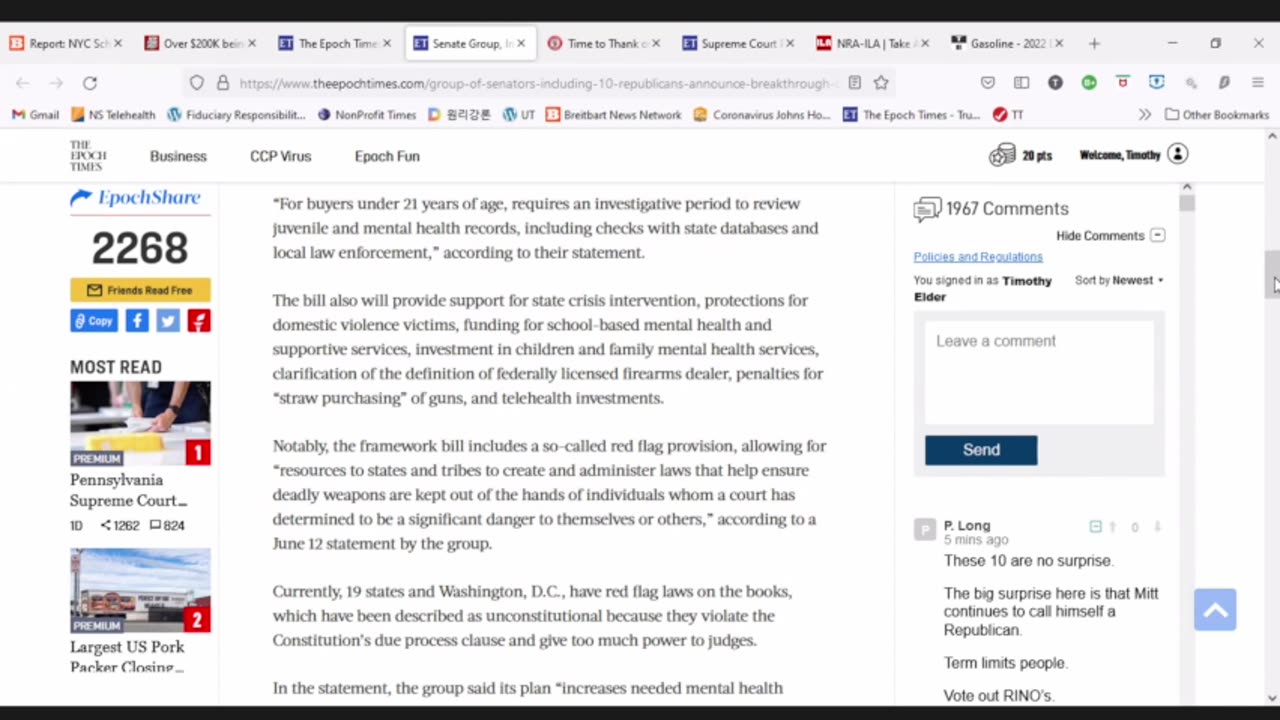
Task: Click the site padlock icon
Action: coord(222,83)
